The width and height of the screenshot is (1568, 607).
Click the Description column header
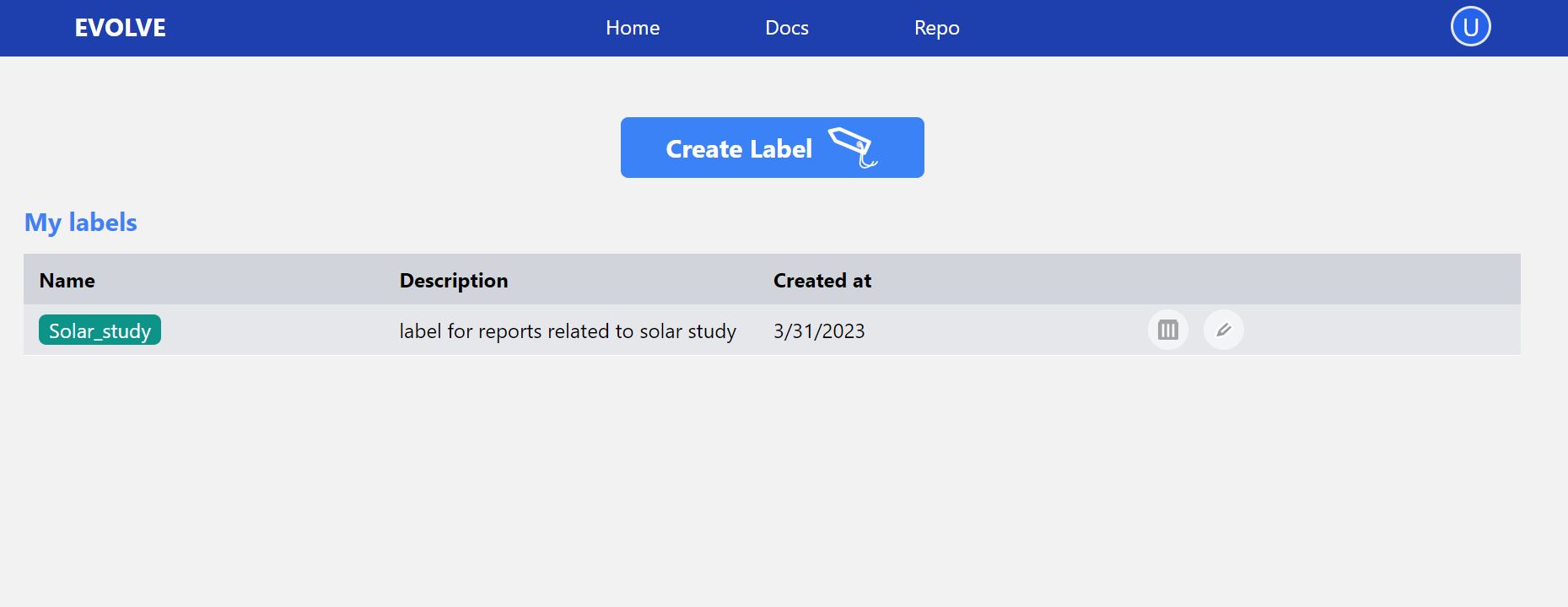tap(454, 281)
